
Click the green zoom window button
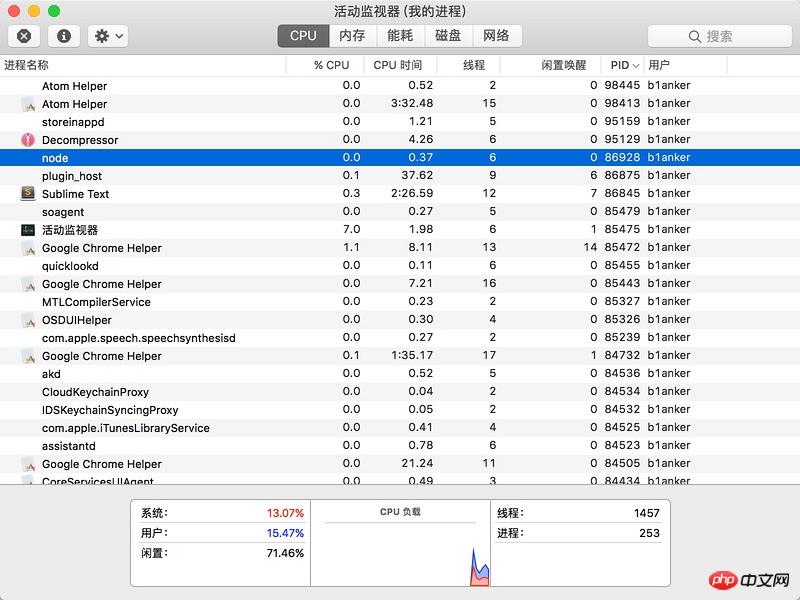(54, 11)
